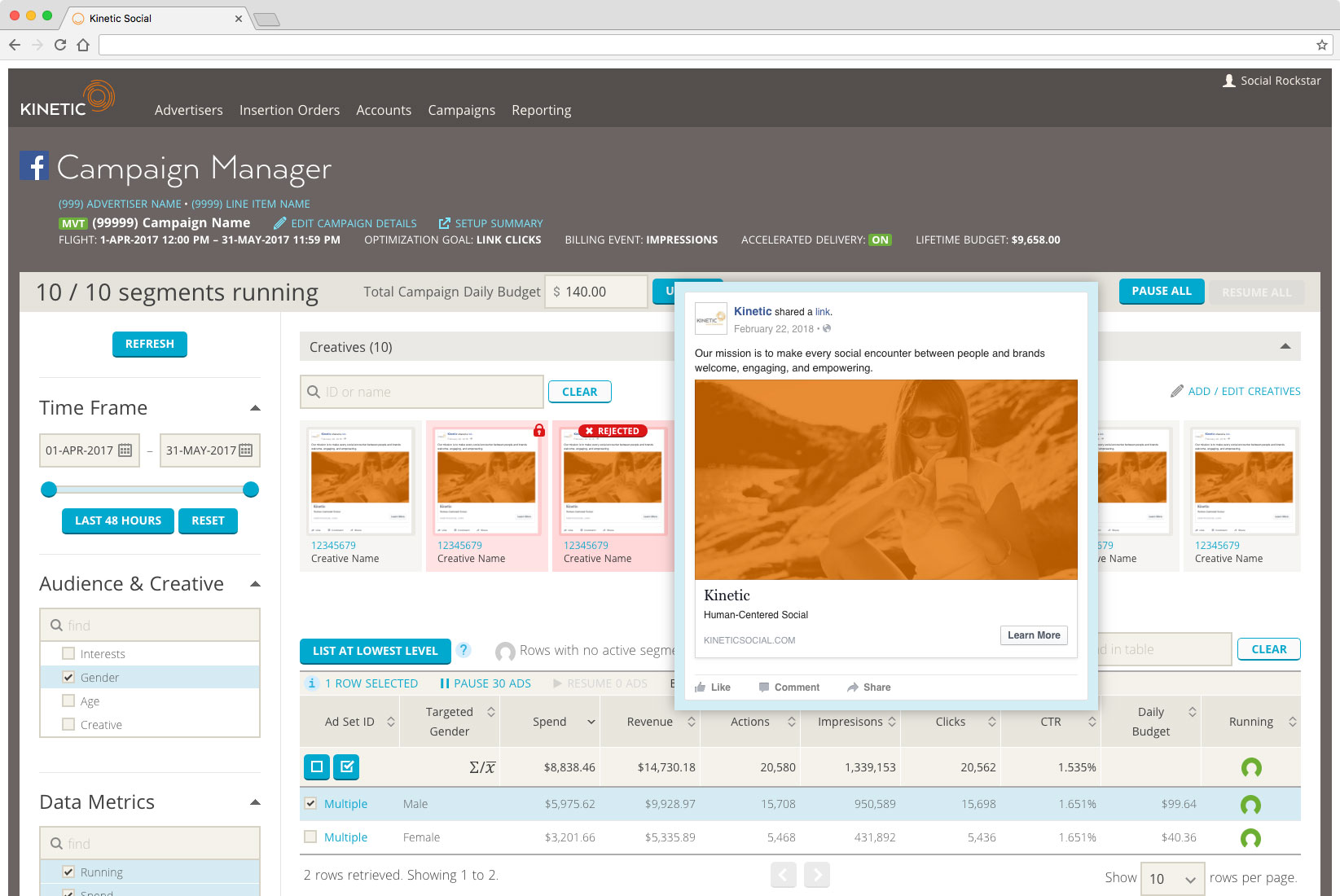
Task: Bookmark page with star icon
Action: coord(1322,45)
